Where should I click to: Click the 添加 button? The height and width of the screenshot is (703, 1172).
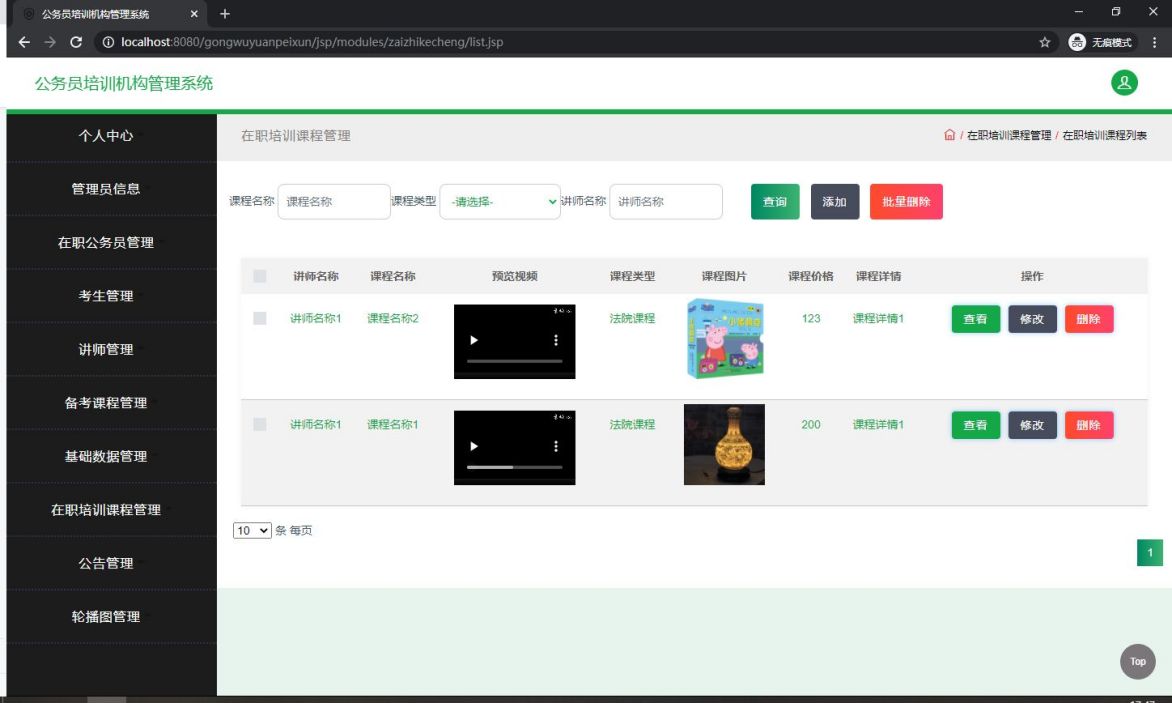tap(835, 202)
